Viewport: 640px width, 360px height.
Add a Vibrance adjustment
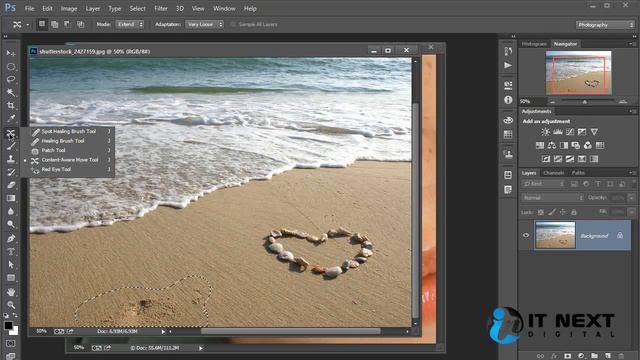pyautogui.click(x=594, y=132)
